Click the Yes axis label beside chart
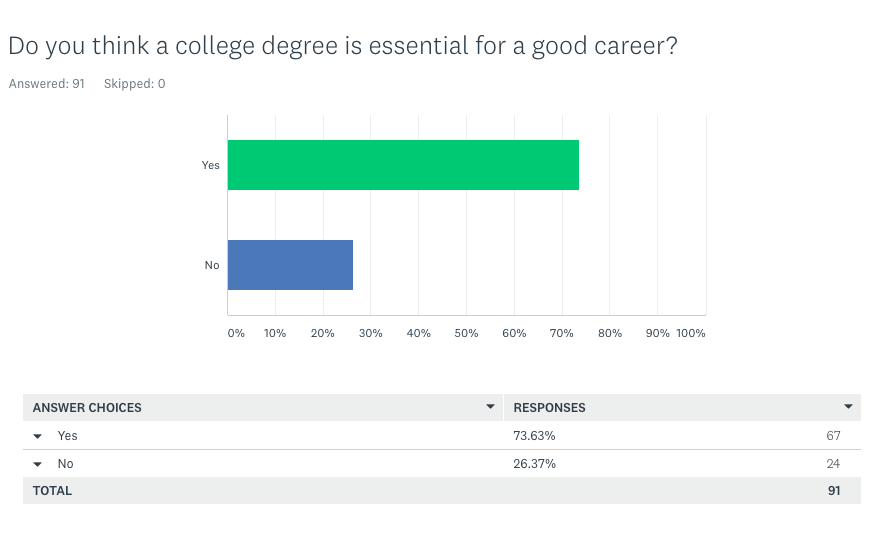Viewport: 884px width, 540px height. tap(210, 165)
